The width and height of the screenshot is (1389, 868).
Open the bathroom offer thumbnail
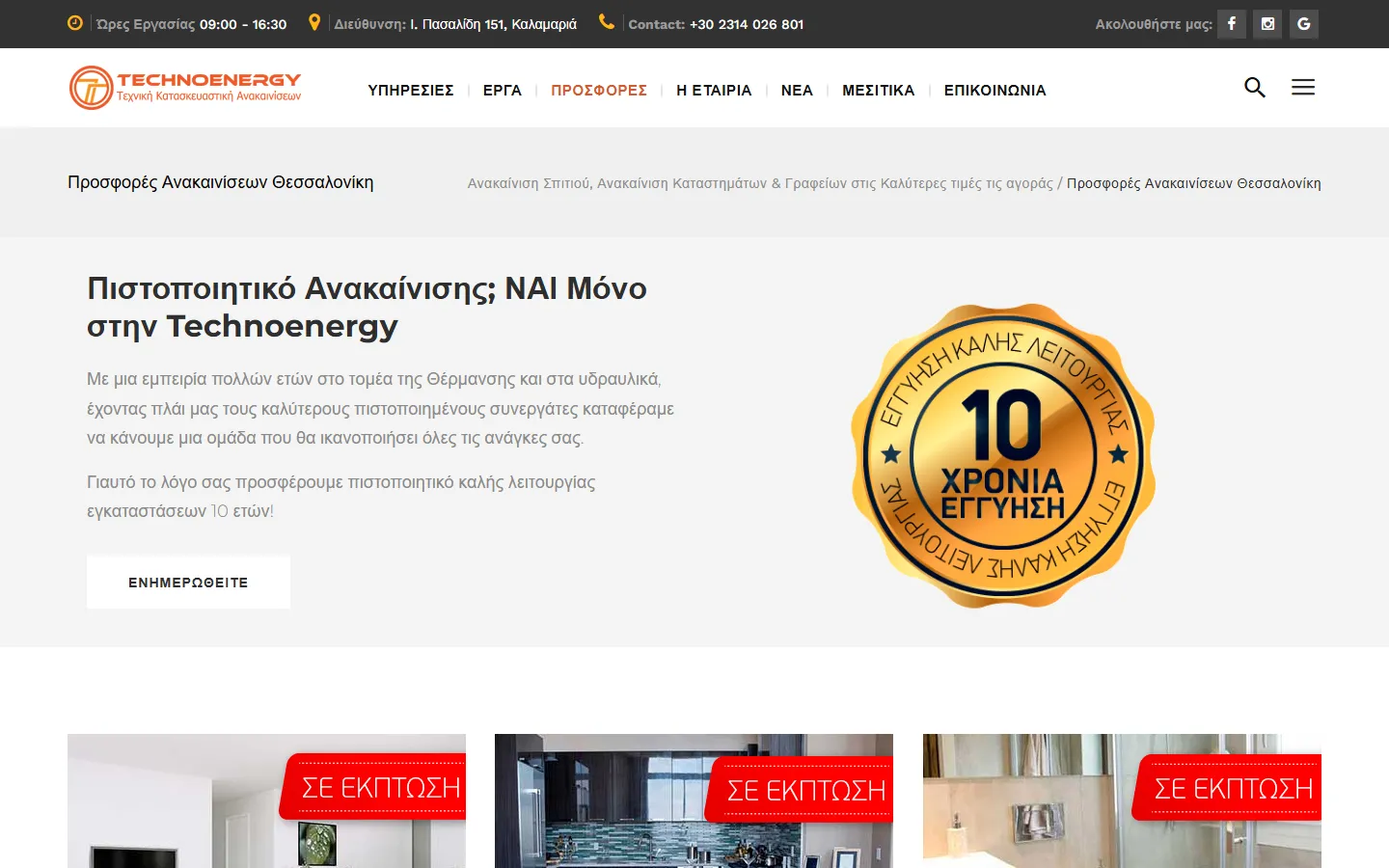pyautogui.click(x=1122, y=800)
